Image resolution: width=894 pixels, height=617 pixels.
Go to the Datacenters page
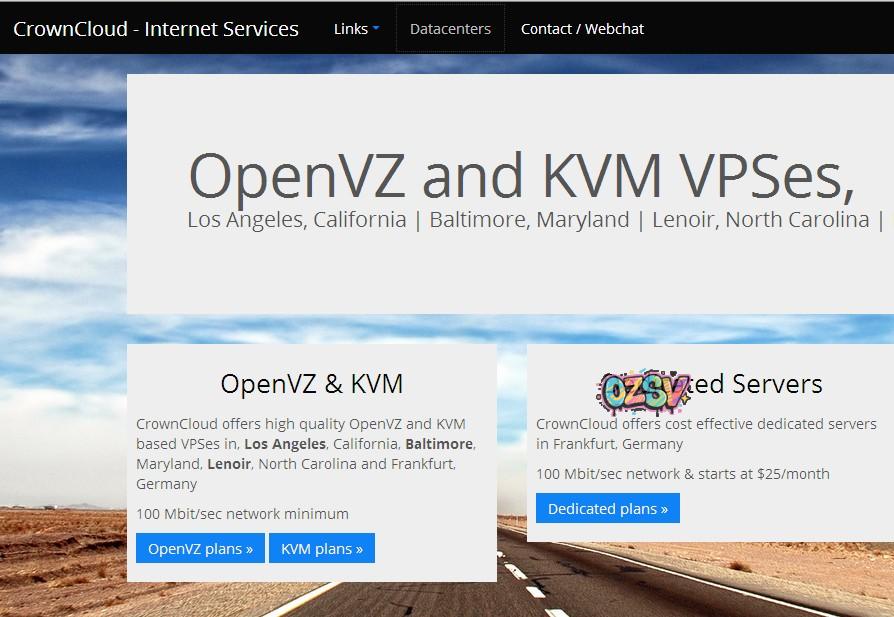450,29
